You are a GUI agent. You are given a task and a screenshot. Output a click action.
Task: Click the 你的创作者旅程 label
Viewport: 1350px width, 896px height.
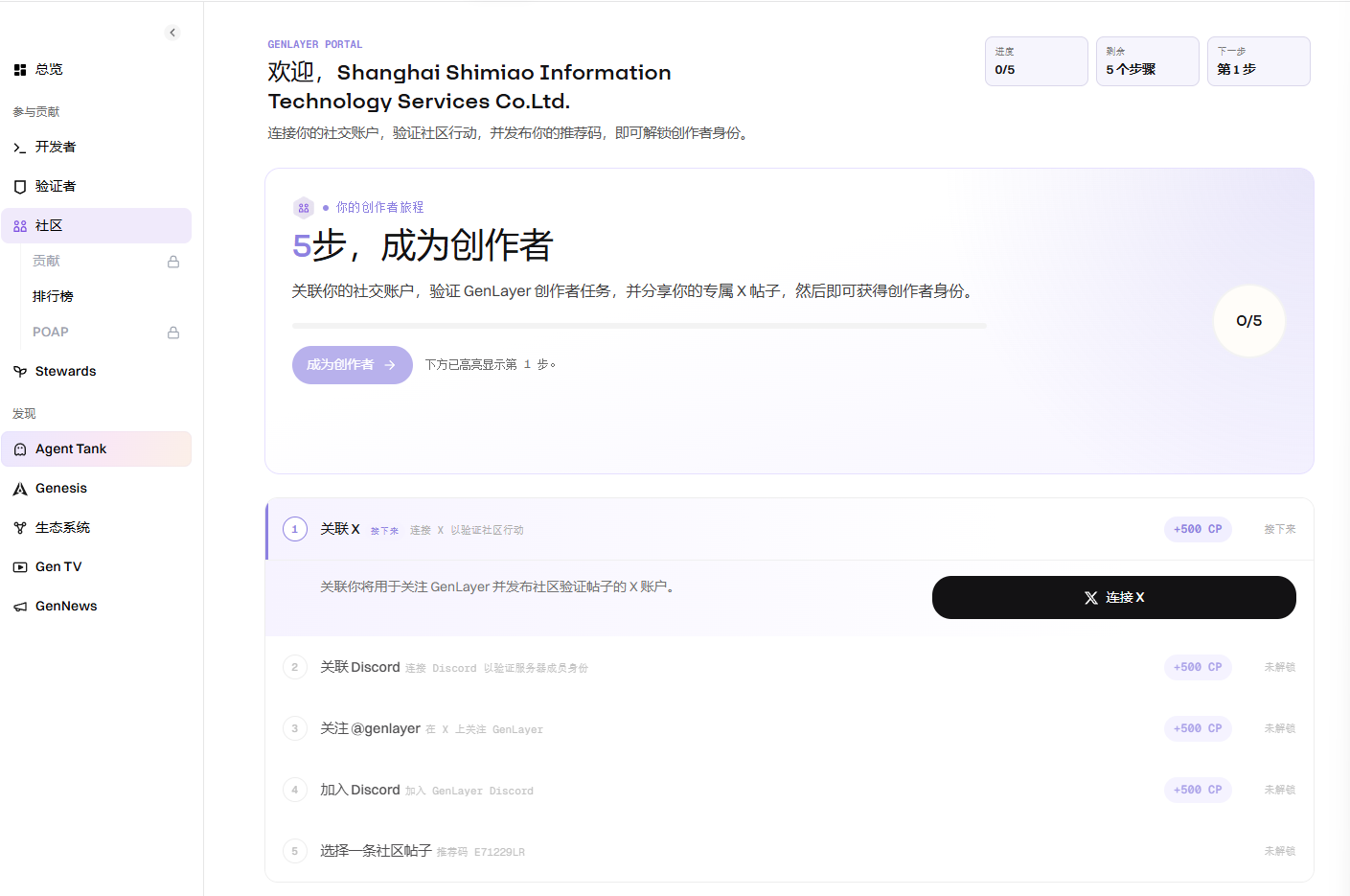(379, 207)
